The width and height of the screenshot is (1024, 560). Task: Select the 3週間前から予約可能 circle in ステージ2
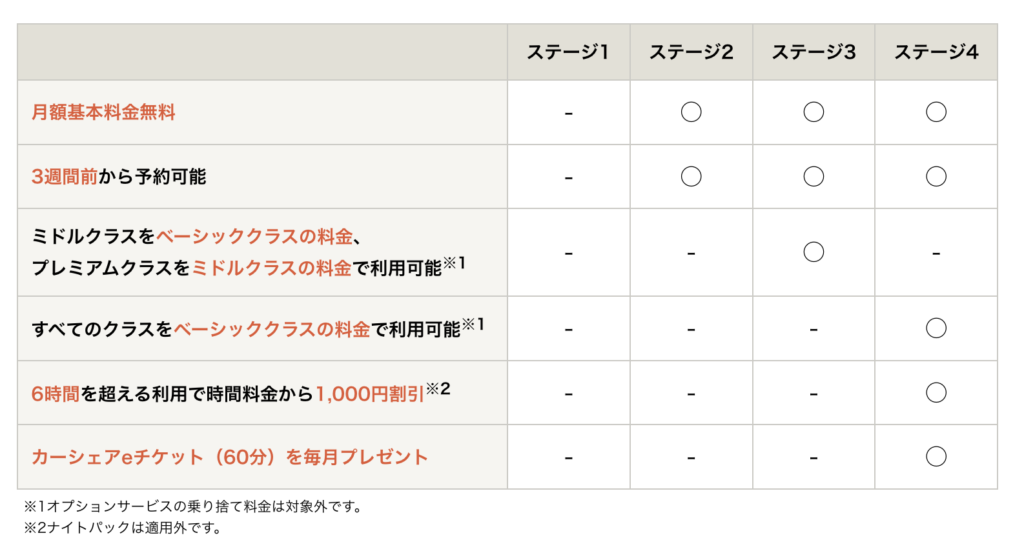pos(691,176)
